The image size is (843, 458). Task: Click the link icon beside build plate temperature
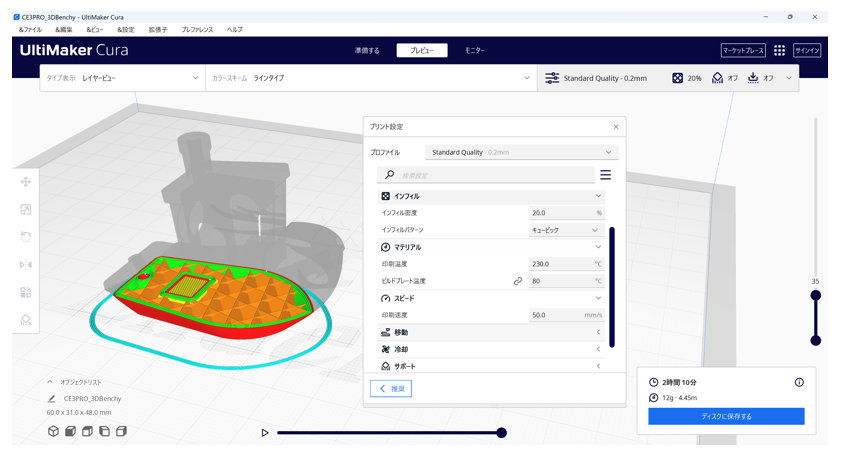(518, 281)
